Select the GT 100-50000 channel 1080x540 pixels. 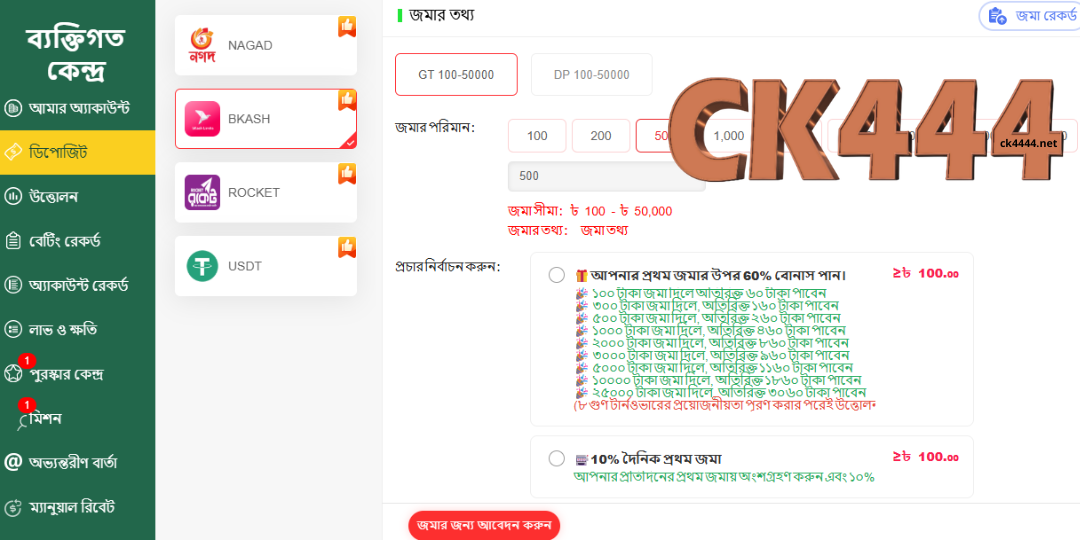[x=456, y=74]
